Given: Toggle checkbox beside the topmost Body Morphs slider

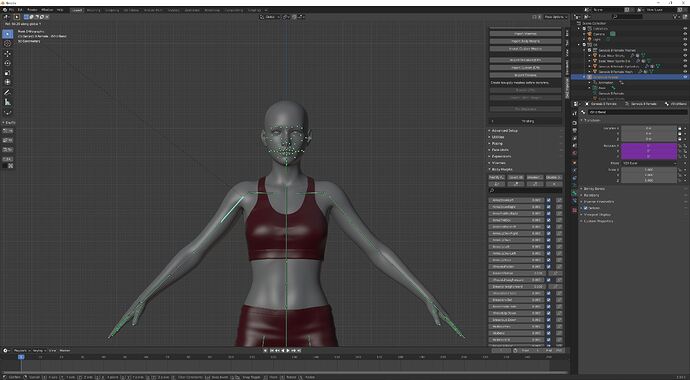Looking at the screenshot, I should (548, 200).
